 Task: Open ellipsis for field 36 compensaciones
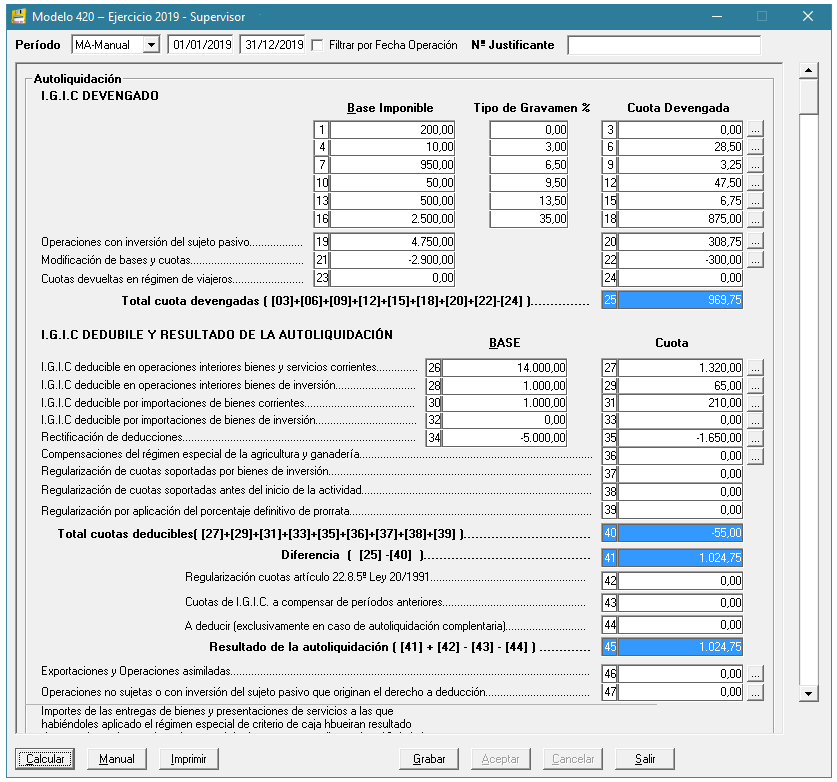pos(755,456)
